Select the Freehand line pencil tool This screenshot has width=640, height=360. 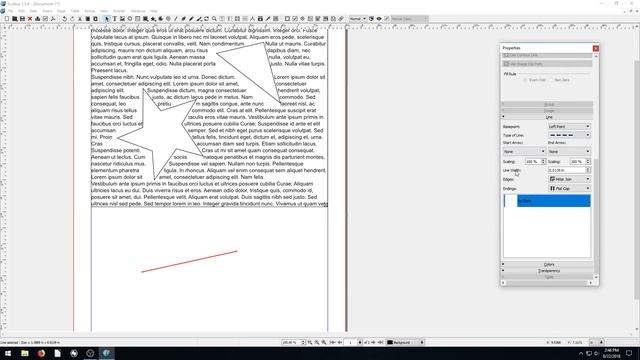tap(191, 19)
